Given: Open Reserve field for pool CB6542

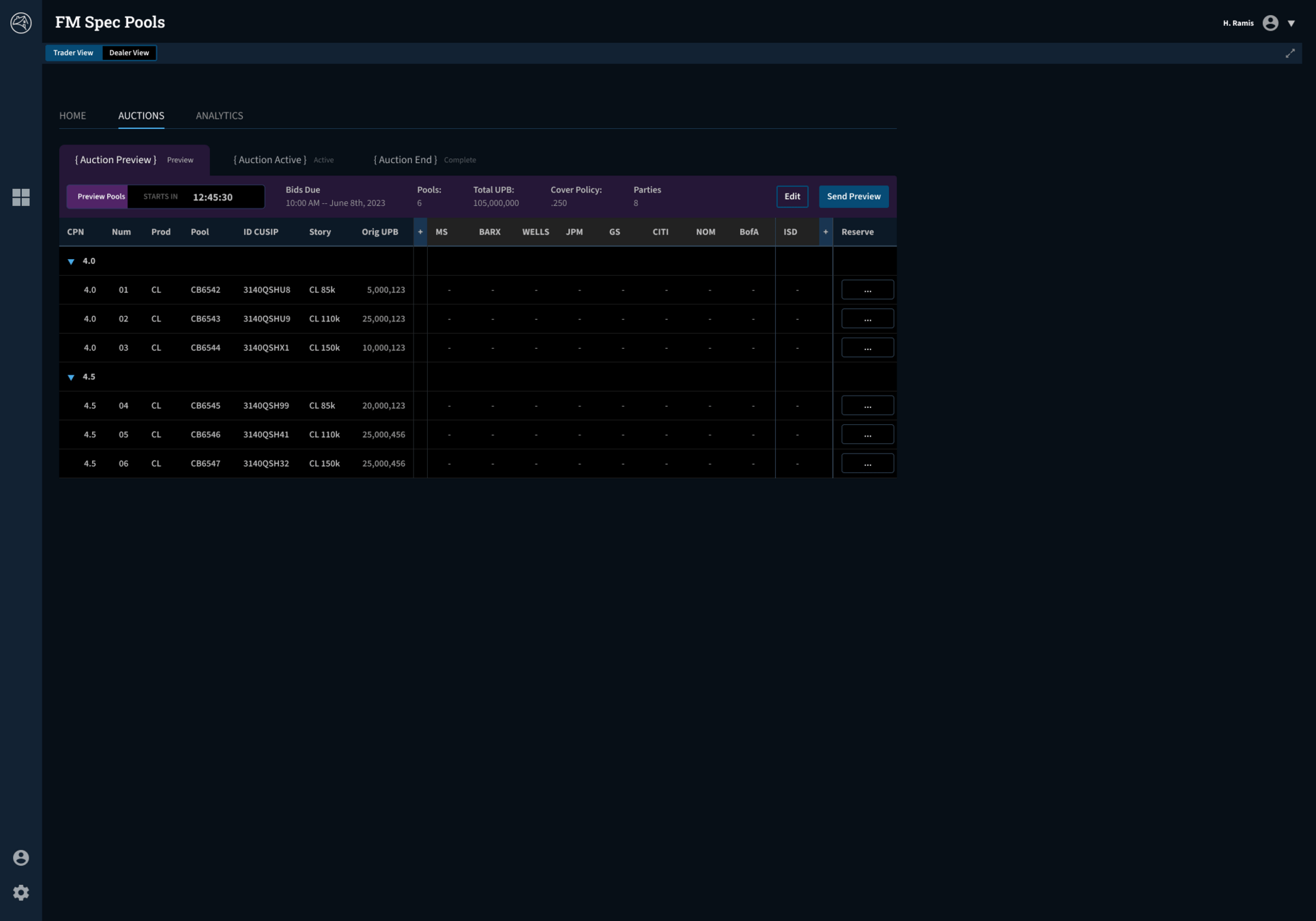Looking at the screenshot, I should coord(867,290).
